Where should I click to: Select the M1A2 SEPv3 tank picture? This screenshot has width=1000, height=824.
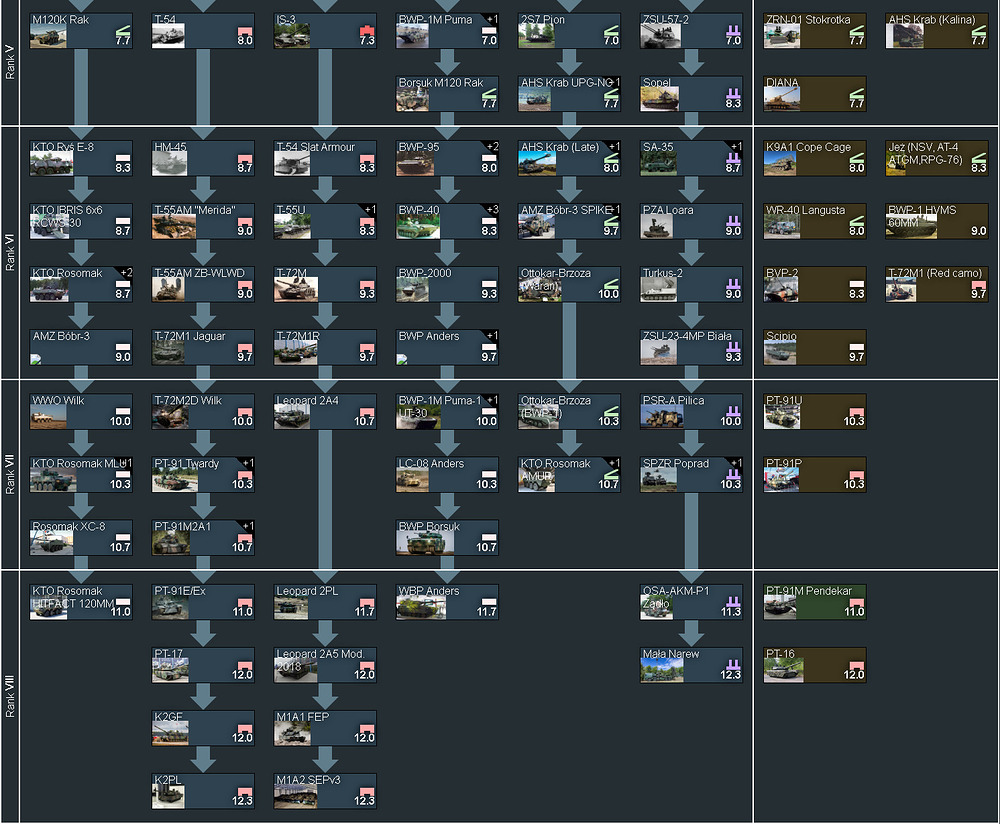pyautogui.click(x=293, y=797)
